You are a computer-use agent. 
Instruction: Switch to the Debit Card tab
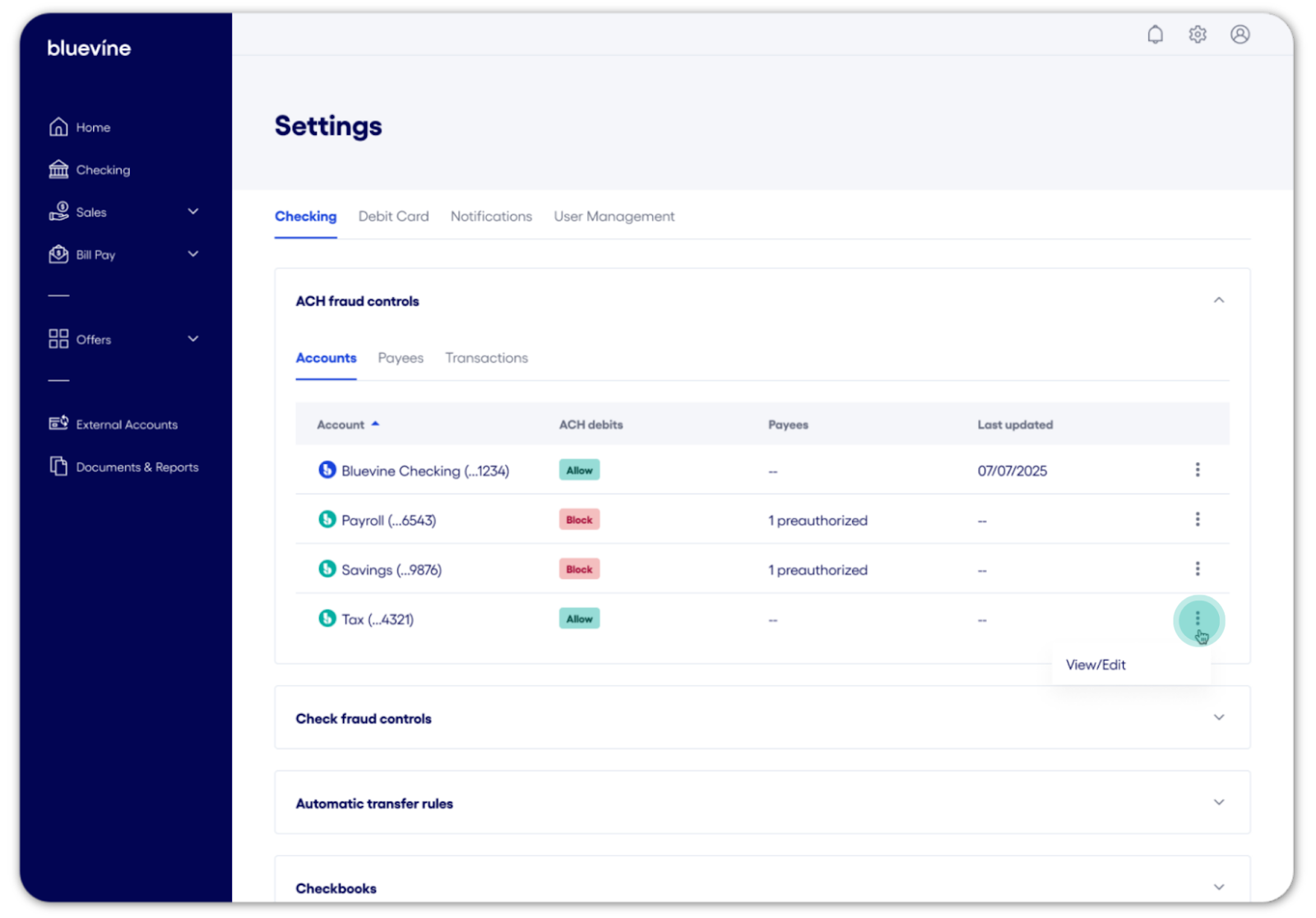(x=393, y=216)
